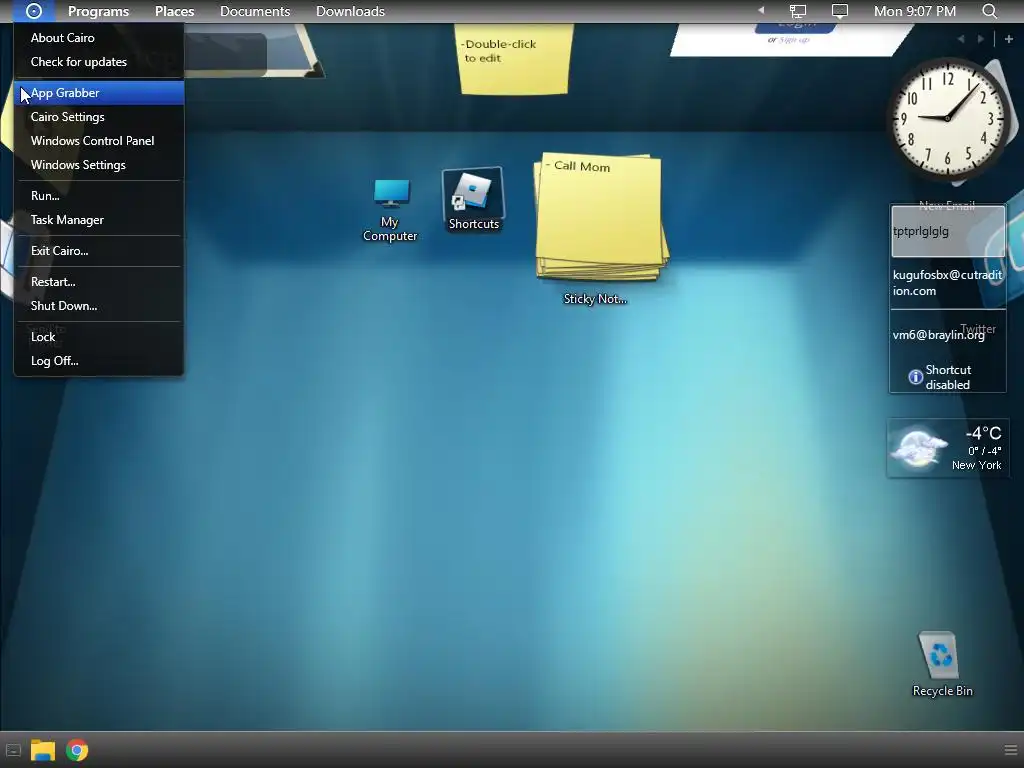Click the Shortcut disabled info icon
Viewport: 1024px width, 768px height.
pos(916,377)
